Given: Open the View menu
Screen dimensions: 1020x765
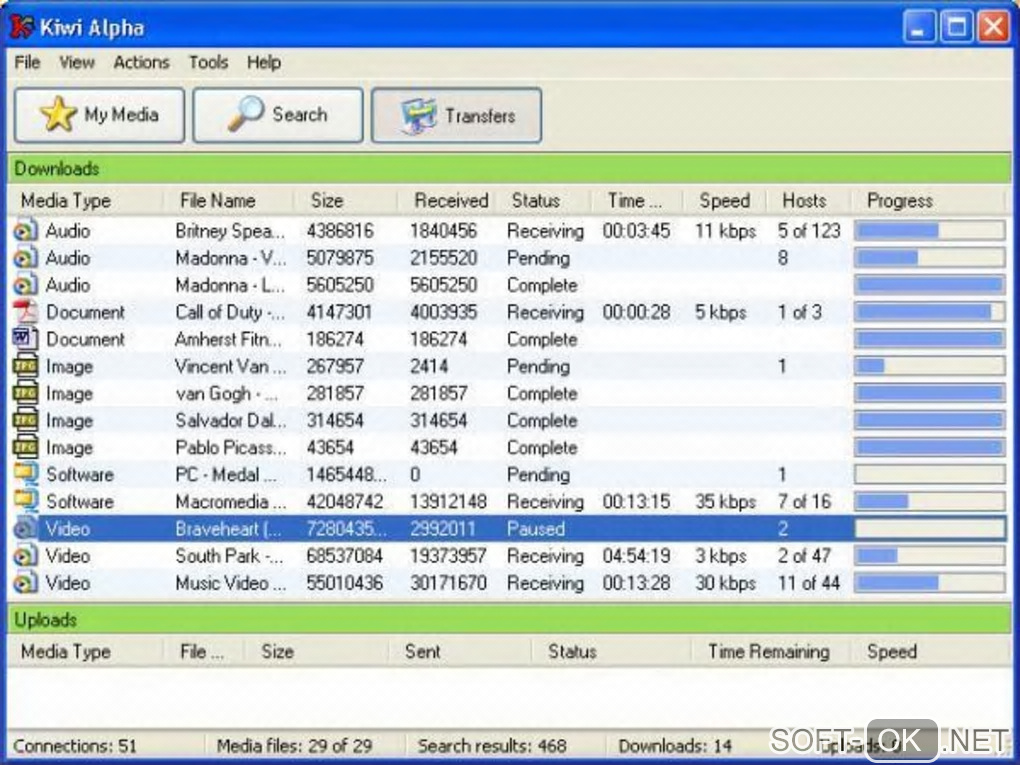Looking at the screenshot, I should [x=77, y=62].
